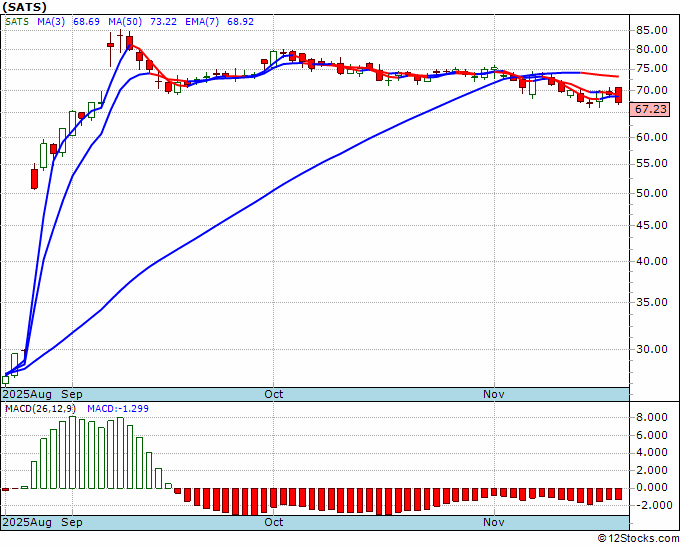Image resolution: width=680 pixels, height=546 pixels.
Task: Click the 45.00 price axis label
Action: click(x=651, y=225)
